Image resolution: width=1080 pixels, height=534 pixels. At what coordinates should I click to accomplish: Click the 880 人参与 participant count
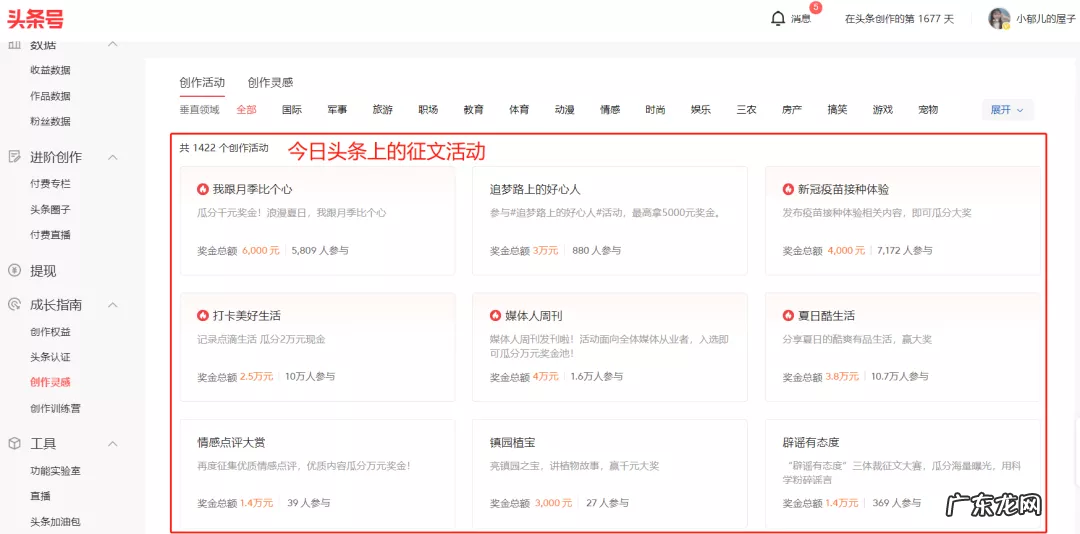click(596, 250)
